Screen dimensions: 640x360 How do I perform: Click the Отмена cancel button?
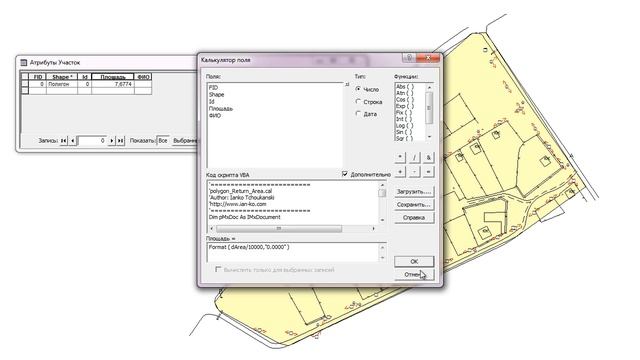click(x=414, y=274)
